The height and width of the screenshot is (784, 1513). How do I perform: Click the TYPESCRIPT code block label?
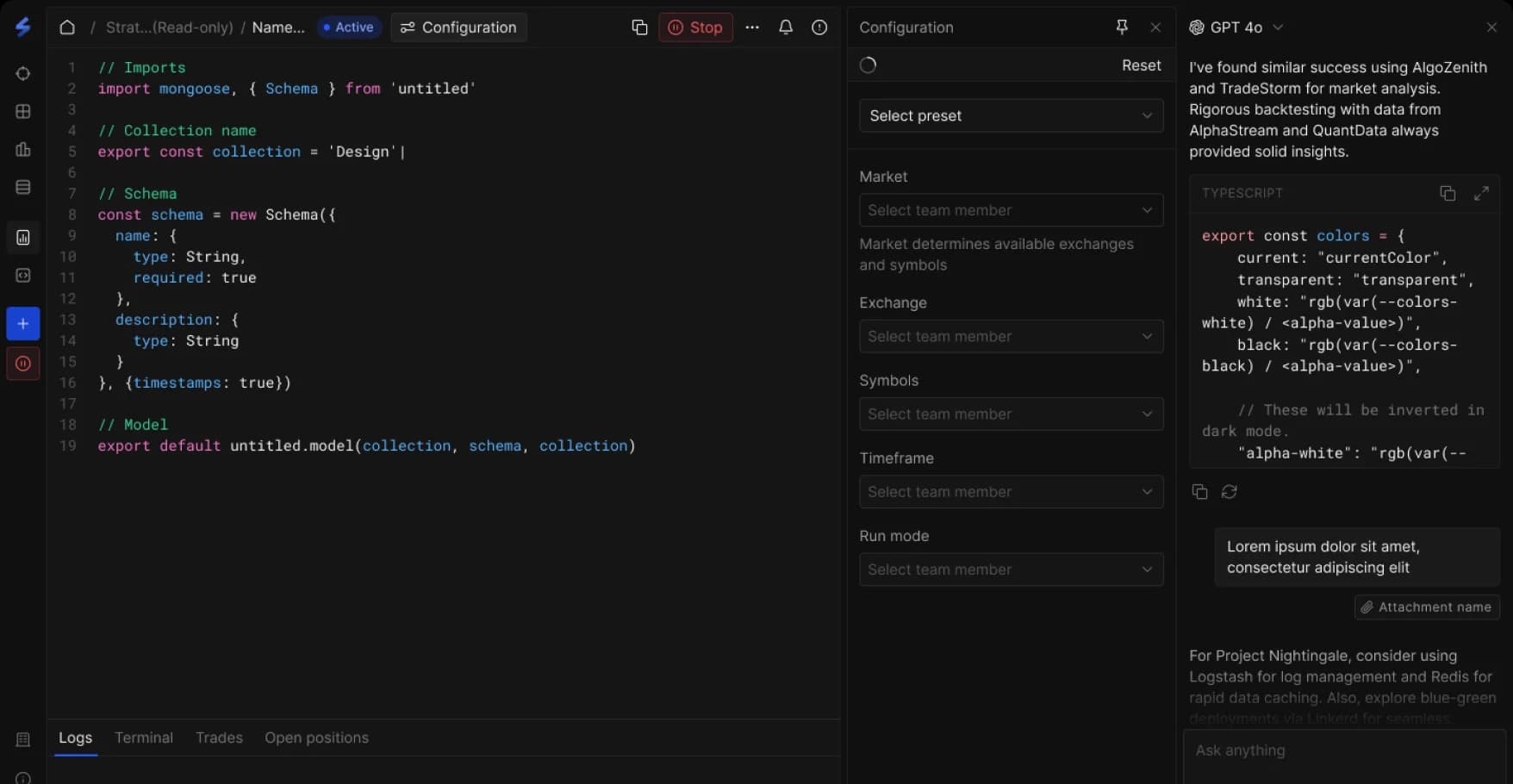click(x=1242, y=193)
